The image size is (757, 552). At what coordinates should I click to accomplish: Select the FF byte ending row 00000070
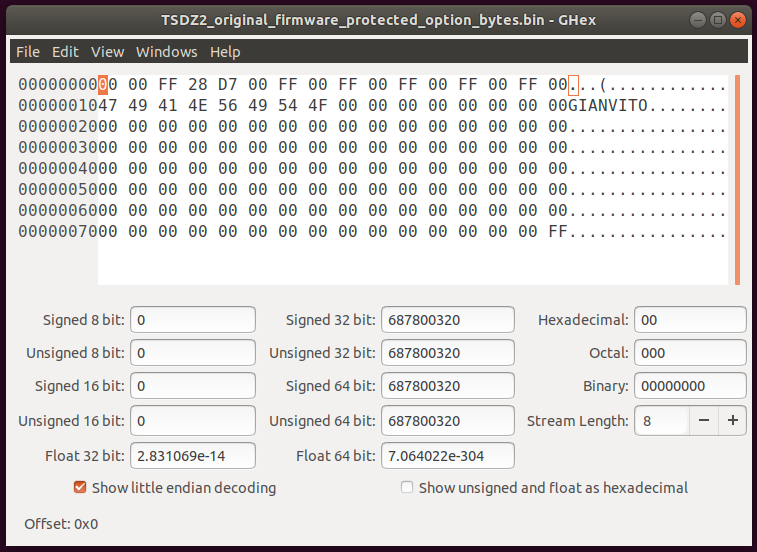point(558,231)
